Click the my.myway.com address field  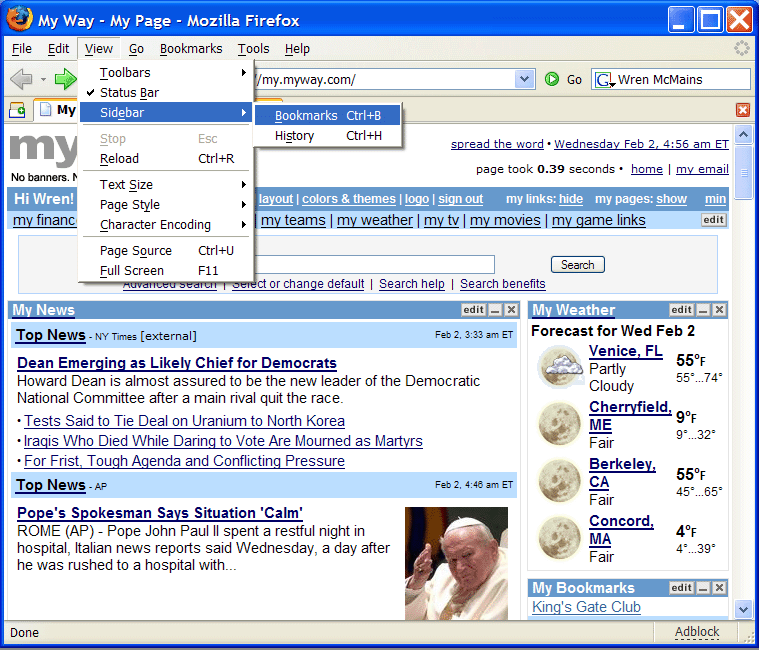[385, 79]
